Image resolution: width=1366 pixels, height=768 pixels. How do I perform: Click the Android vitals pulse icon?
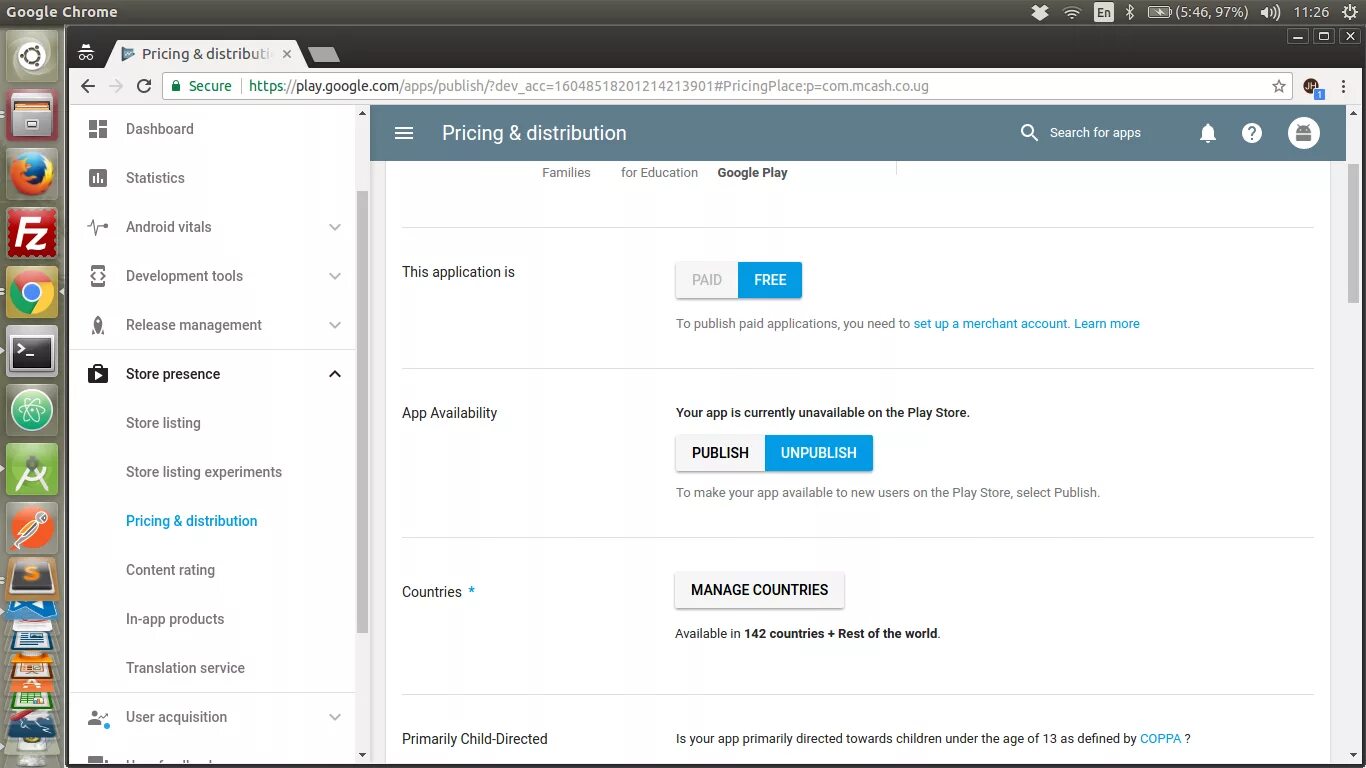click(x=98, y=227)
